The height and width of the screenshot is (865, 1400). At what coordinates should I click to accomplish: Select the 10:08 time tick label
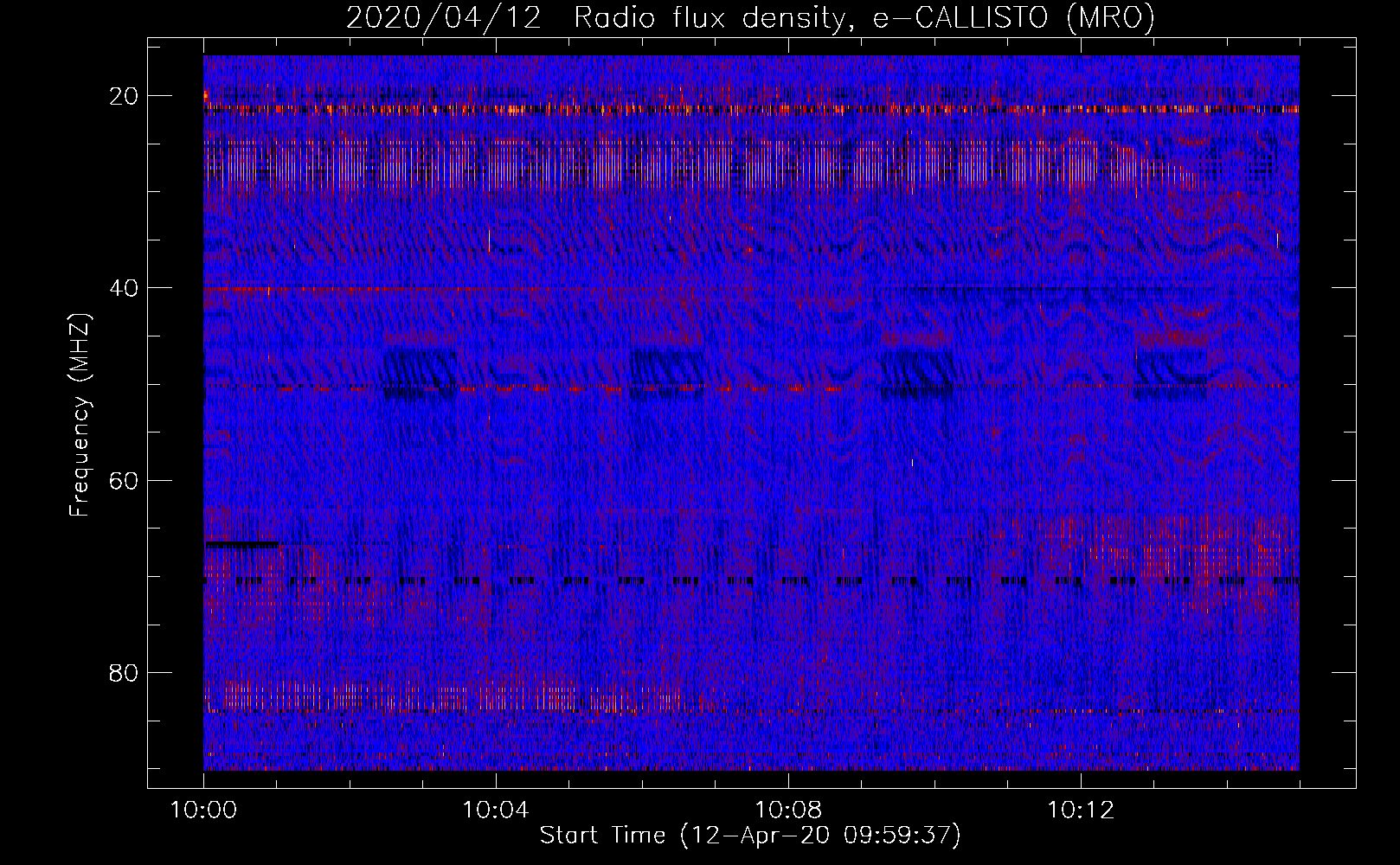(x=787, y=811)
